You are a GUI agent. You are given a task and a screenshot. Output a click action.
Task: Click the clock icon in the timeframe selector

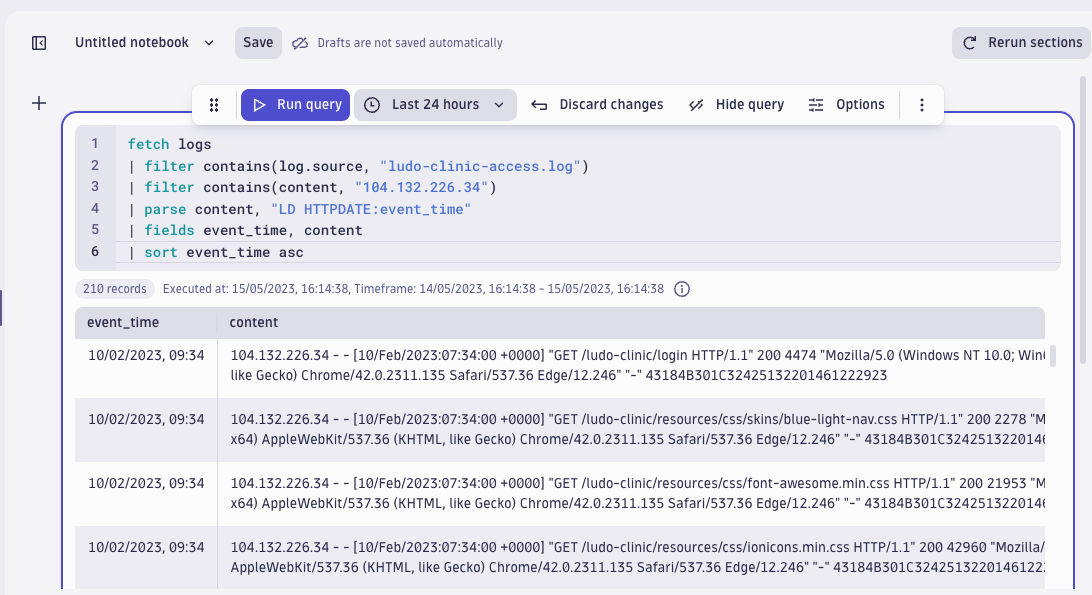371,104
